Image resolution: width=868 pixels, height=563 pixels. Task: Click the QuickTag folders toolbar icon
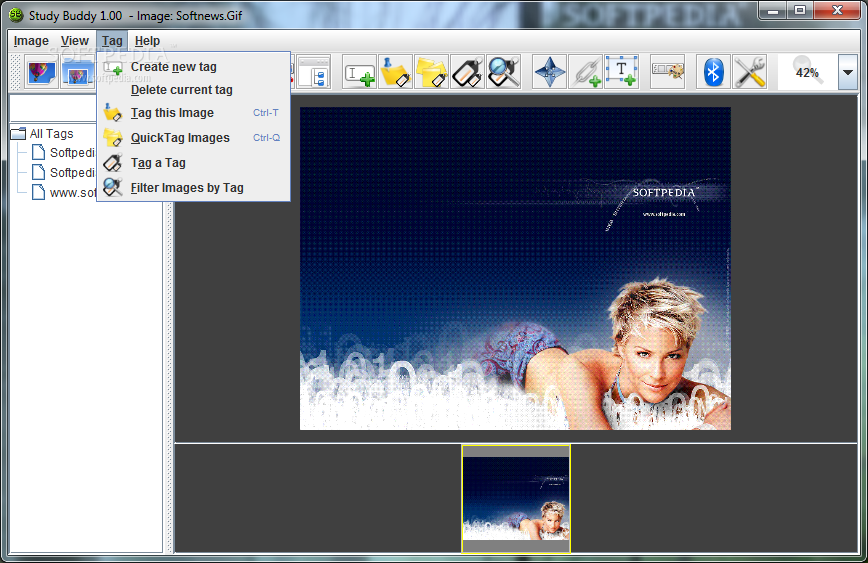coord(431,73)
